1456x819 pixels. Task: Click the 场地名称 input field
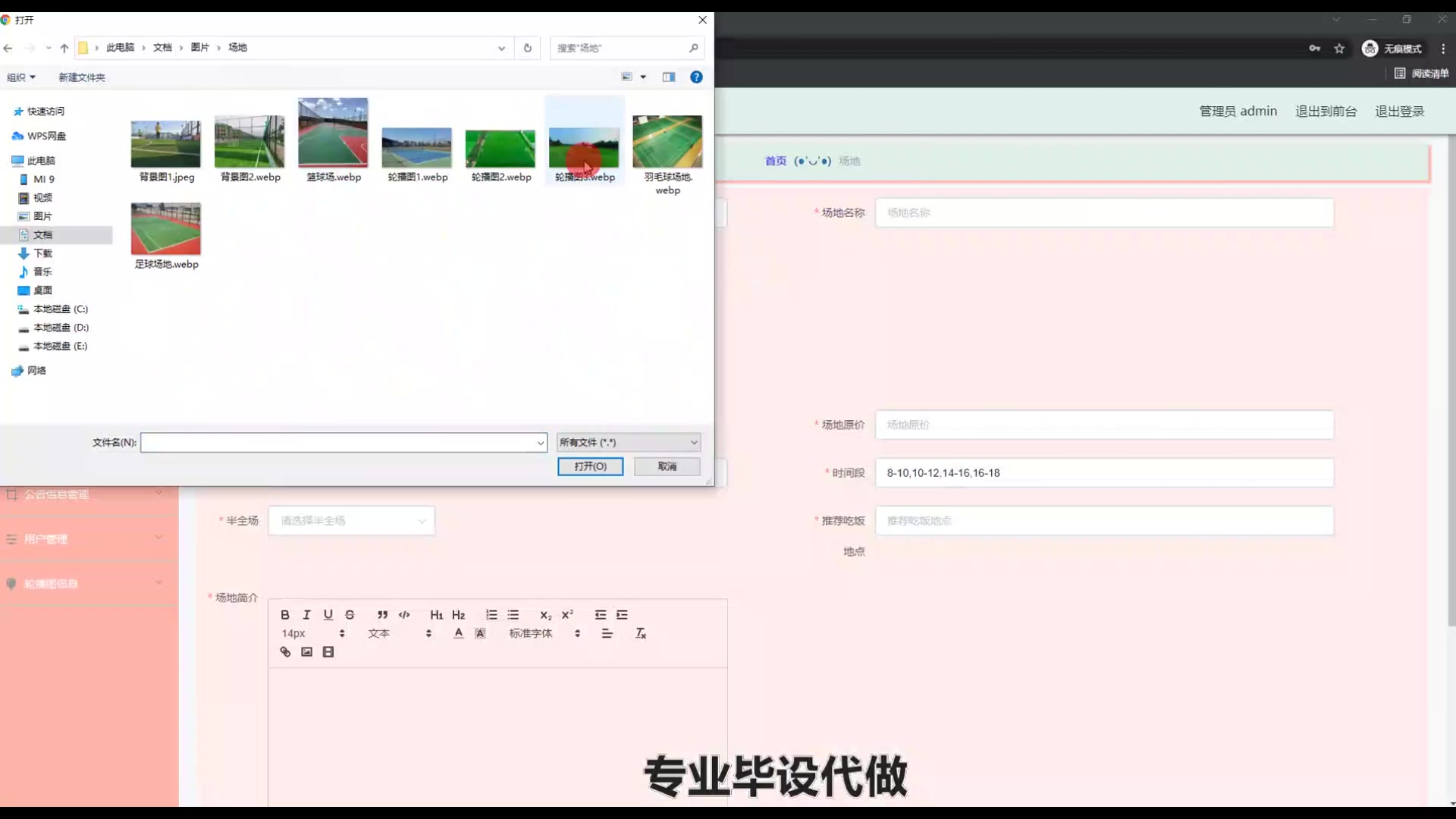(x=1104, y=213)
